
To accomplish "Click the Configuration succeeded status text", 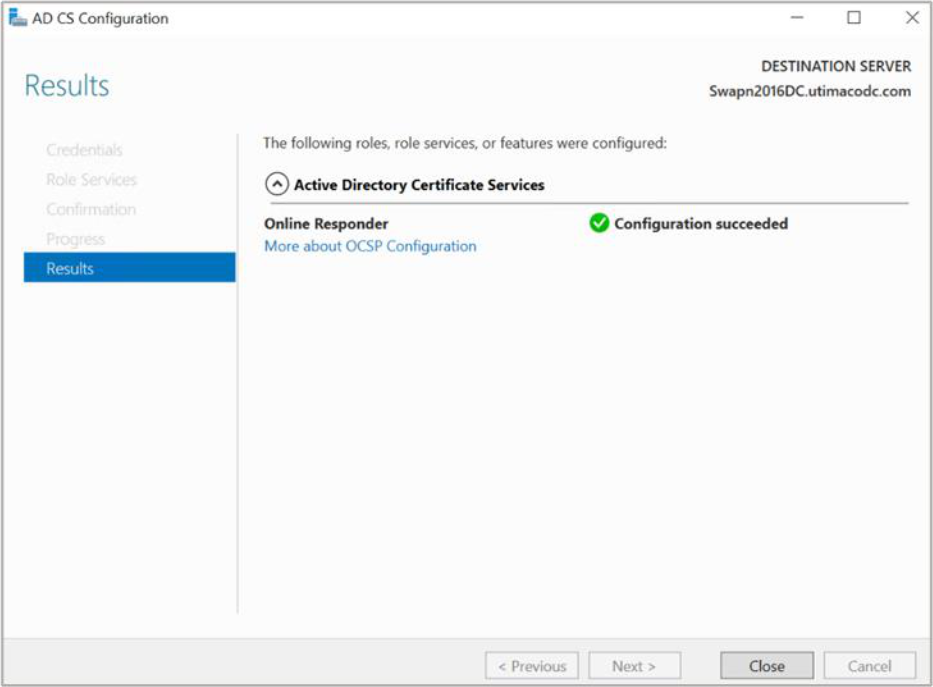I will coord(700,224).
